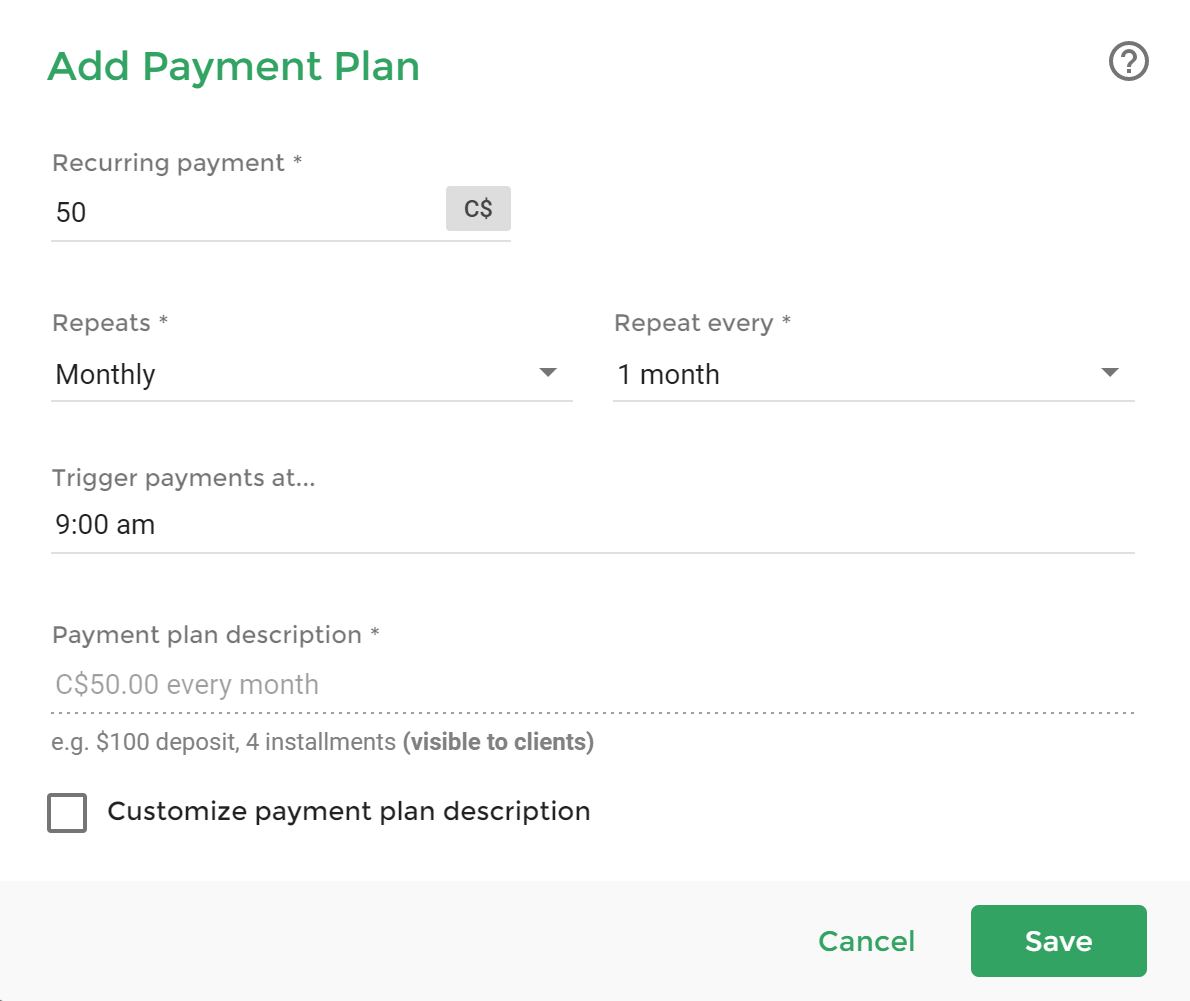Image resolution: width=1190 pixels, height=1001 pixels.
Task: Click the Add Payment Plan heading
Action: 233,67
